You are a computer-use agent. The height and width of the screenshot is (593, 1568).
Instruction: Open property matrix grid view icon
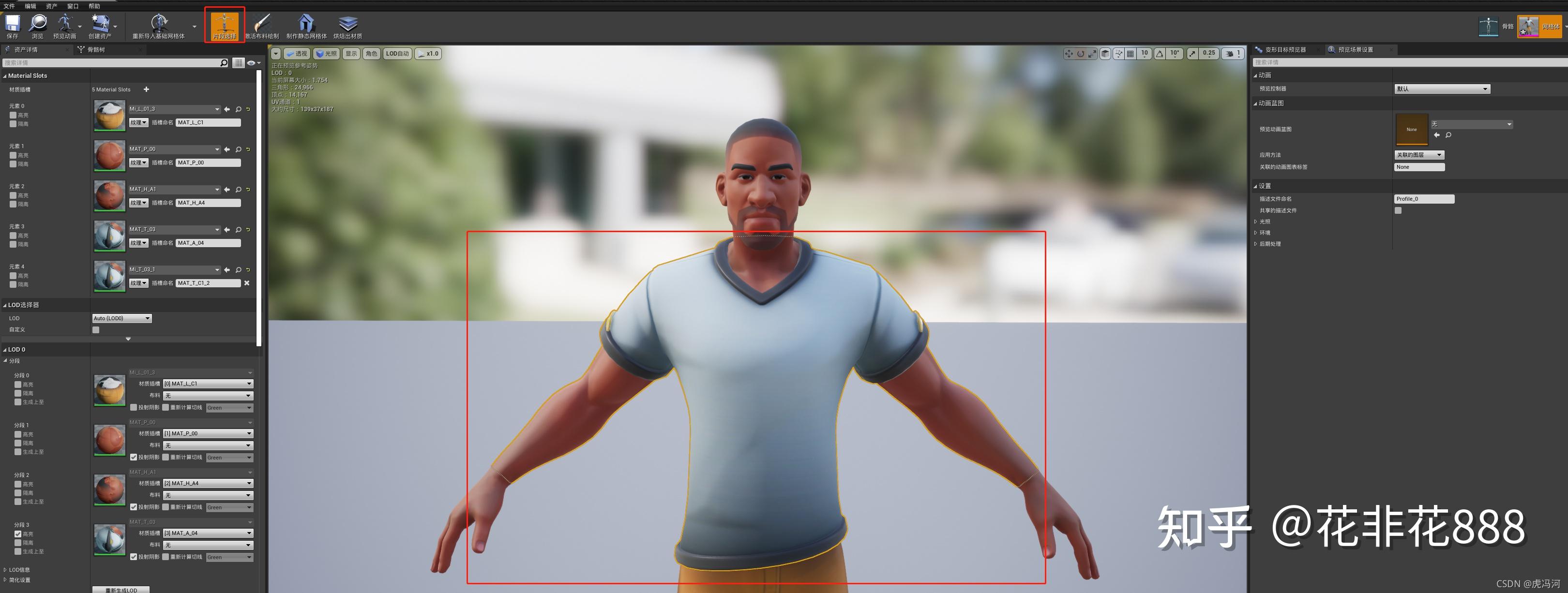[x=238, y=63]
